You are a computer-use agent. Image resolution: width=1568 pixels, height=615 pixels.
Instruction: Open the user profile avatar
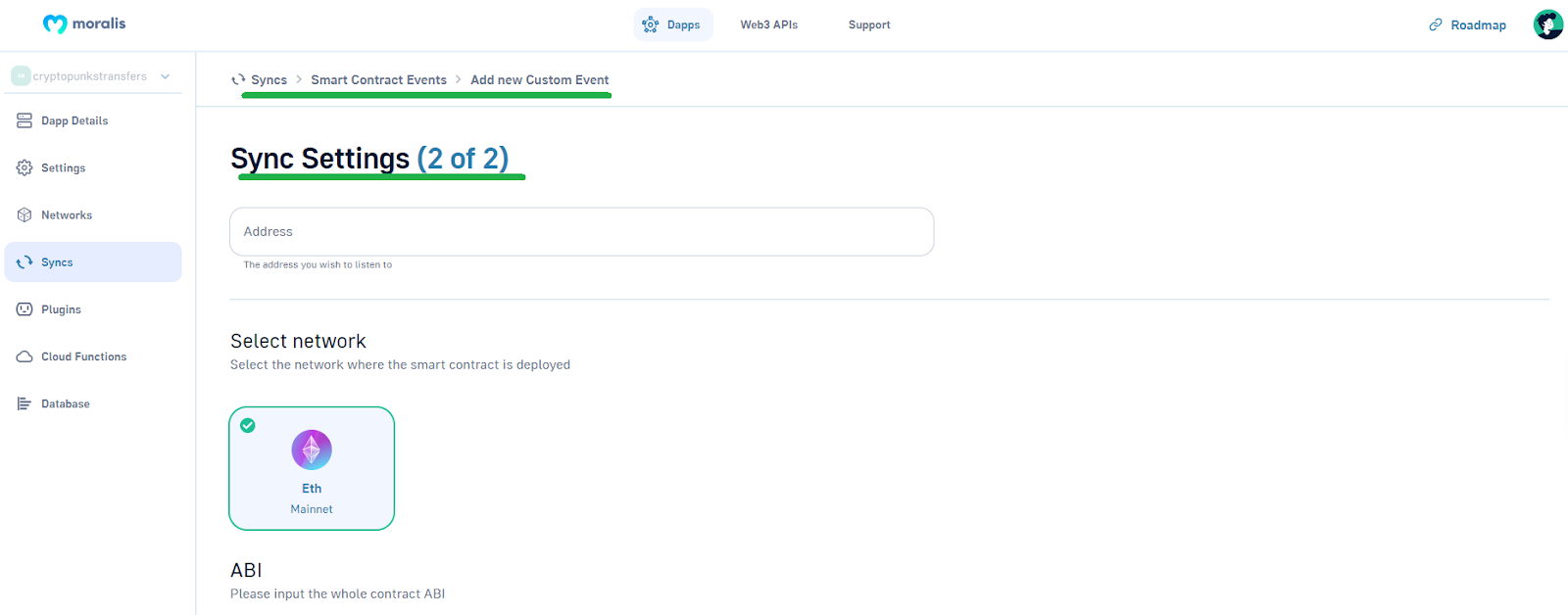point(1548,24)
